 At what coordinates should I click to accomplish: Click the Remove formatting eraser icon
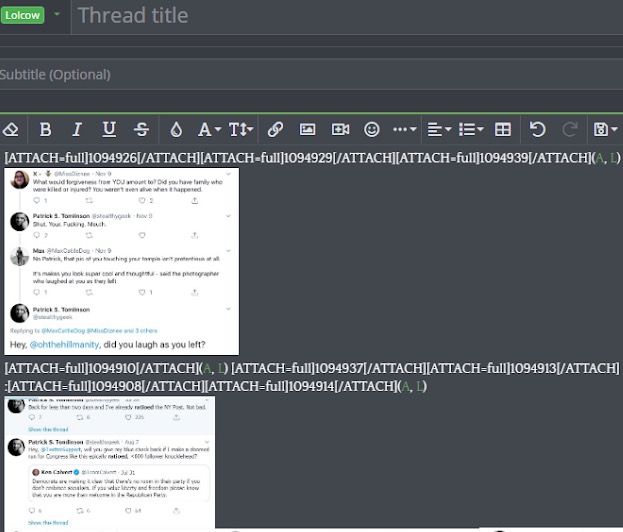coord(10,130)
